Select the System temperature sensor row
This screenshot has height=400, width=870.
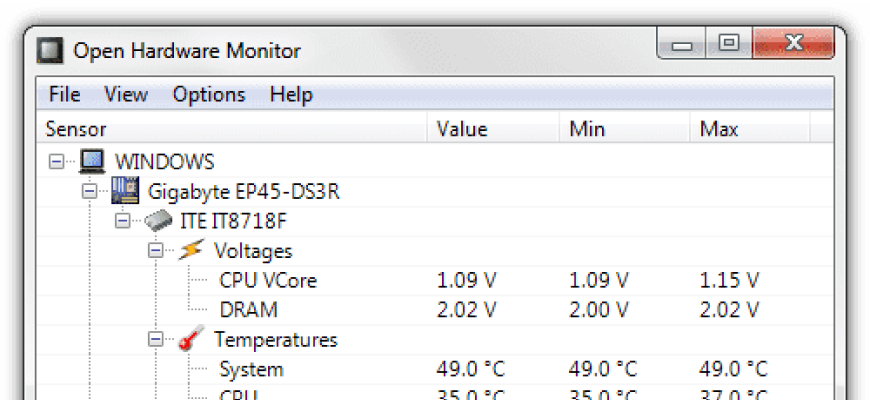(435, 369)
